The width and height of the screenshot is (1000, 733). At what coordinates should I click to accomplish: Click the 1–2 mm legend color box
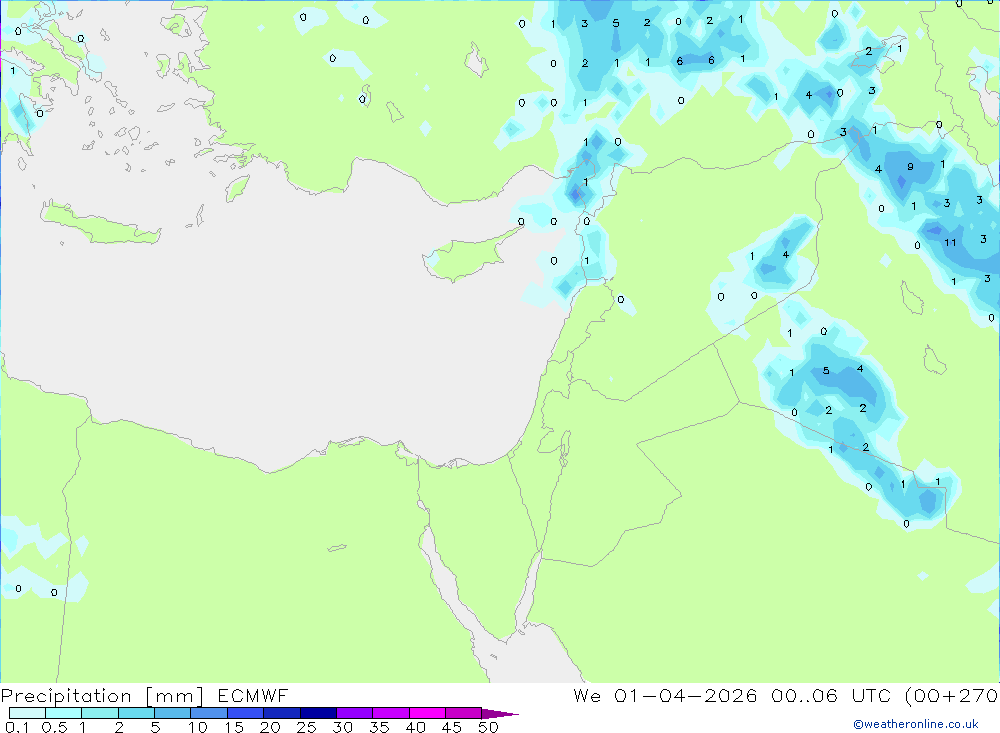point(100,713)
